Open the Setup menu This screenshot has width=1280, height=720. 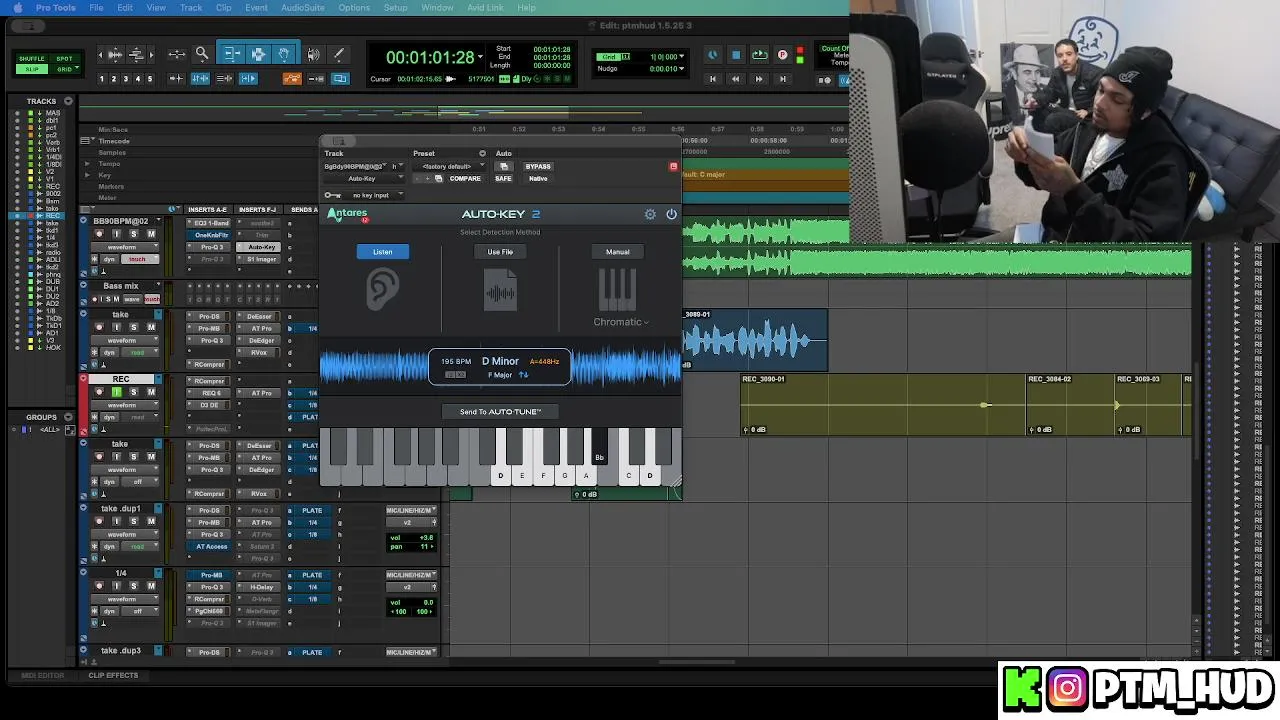pyautogui.click(x=396, y=8)
